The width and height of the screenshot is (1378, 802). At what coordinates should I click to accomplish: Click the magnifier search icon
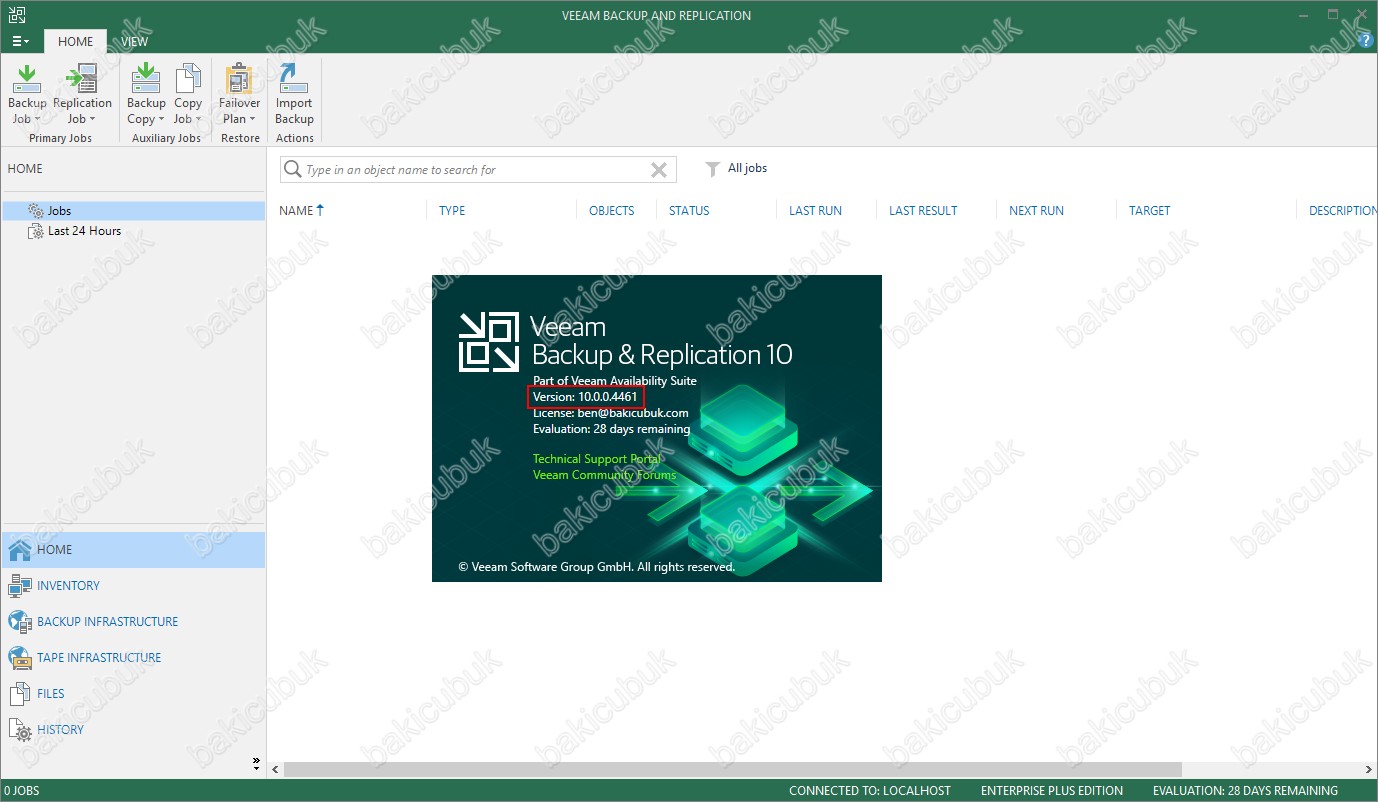[x=293, y=169]
